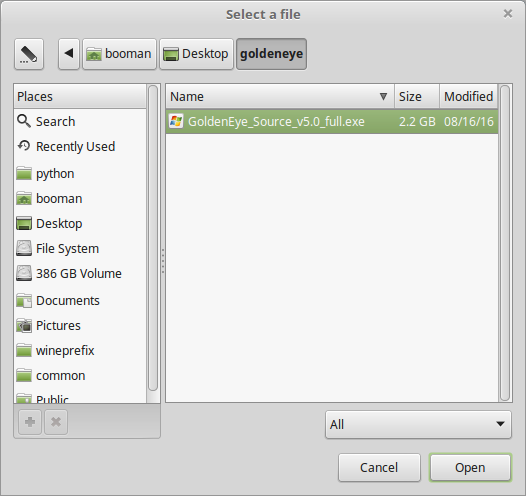Select Desktop in Places sidebar

click(x=80, y=223)
